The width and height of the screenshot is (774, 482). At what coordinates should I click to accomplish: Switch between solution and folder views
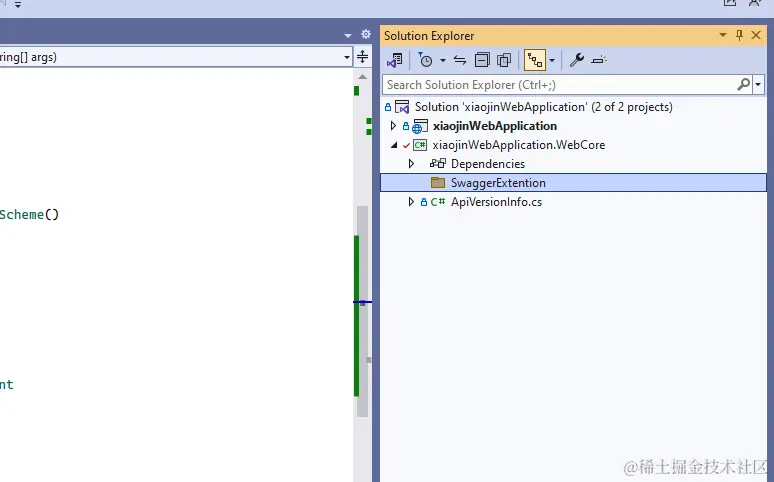point(394,60)
